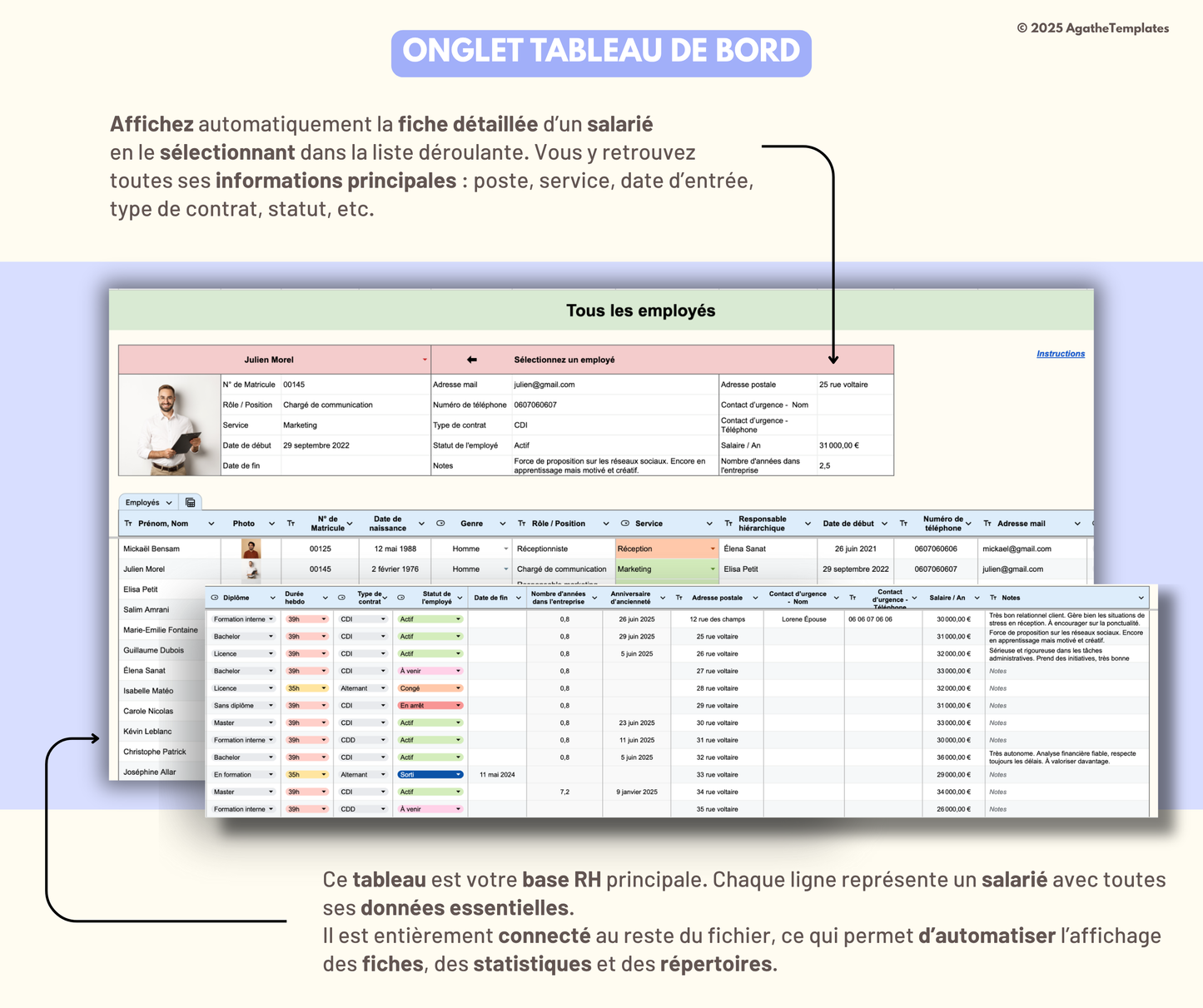The height and width of the screenshot is (1008, 1203).
Task: Open the Julien Morel employee selector dropdown
Action: click(425, 360)
